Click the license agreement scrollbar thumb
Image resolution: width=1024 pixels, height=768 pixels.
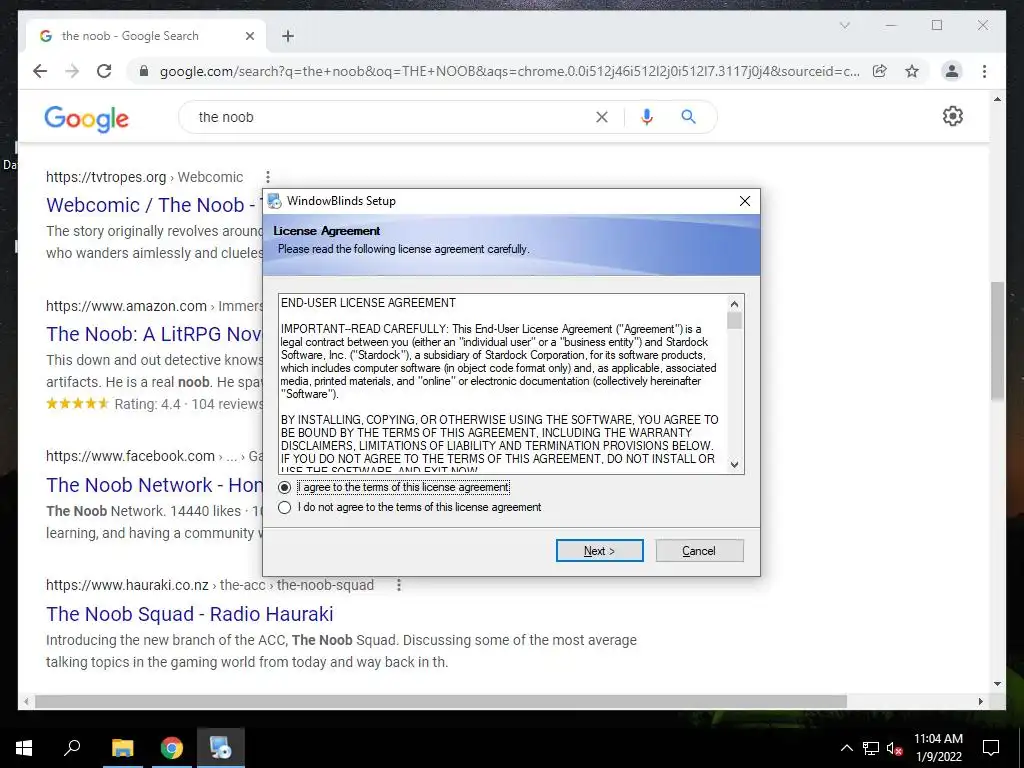pos(735,321)
